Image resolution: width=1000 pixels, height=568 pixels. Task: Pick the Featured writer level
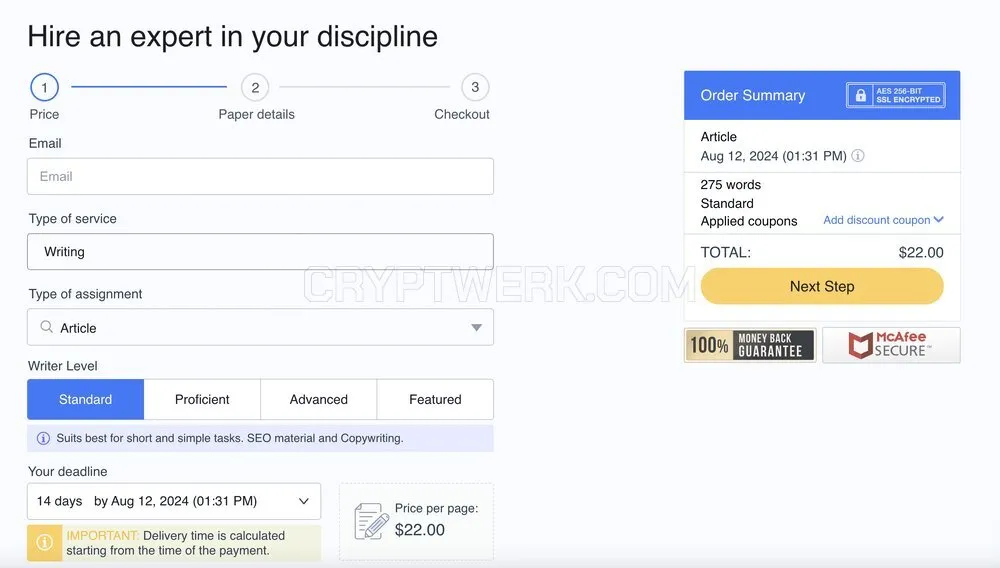435,399
